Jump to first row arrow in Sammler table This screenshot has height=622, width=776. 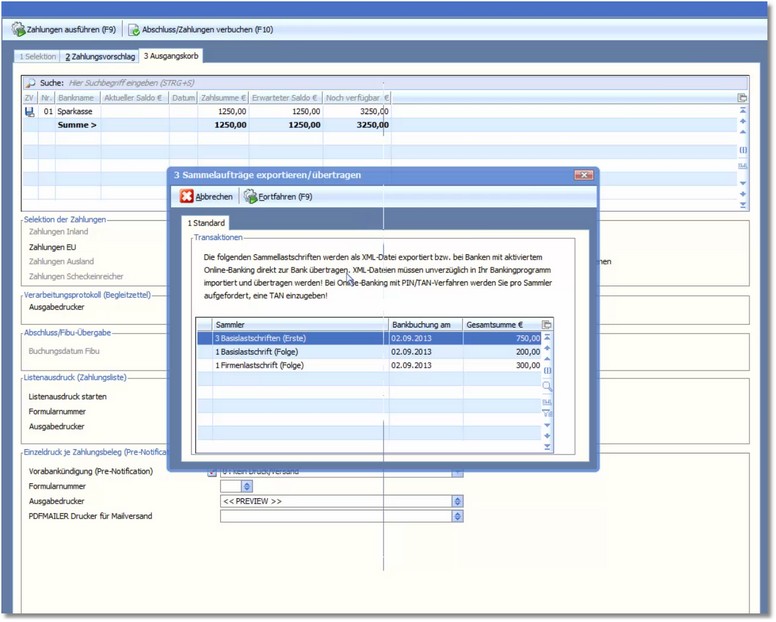(x=547, y=338)
